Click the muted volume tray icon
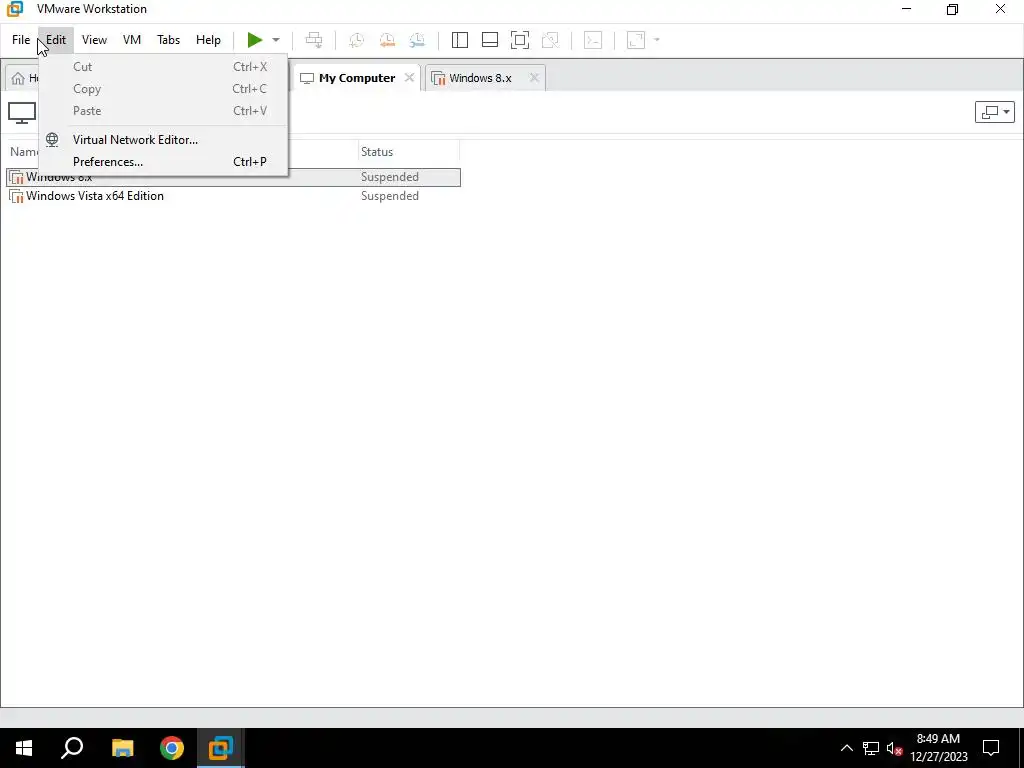This screenshot has width=1024, height=768. pos(894,748)
